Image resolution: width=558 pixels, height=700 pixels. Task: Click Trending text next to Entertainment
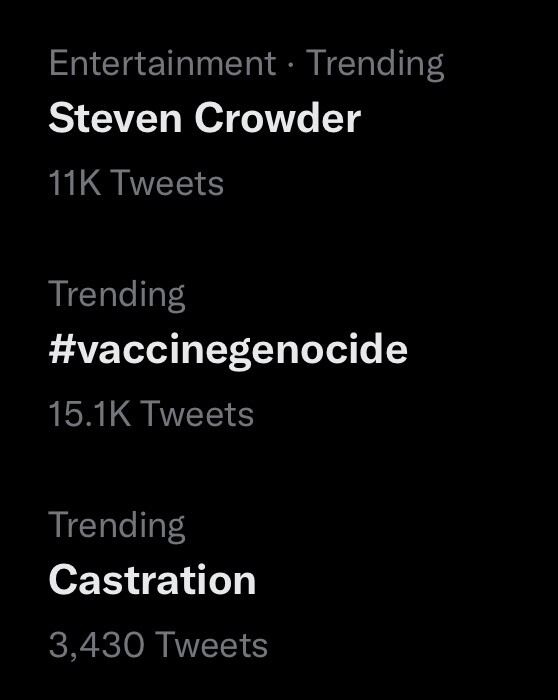click(x=375, y=65)
